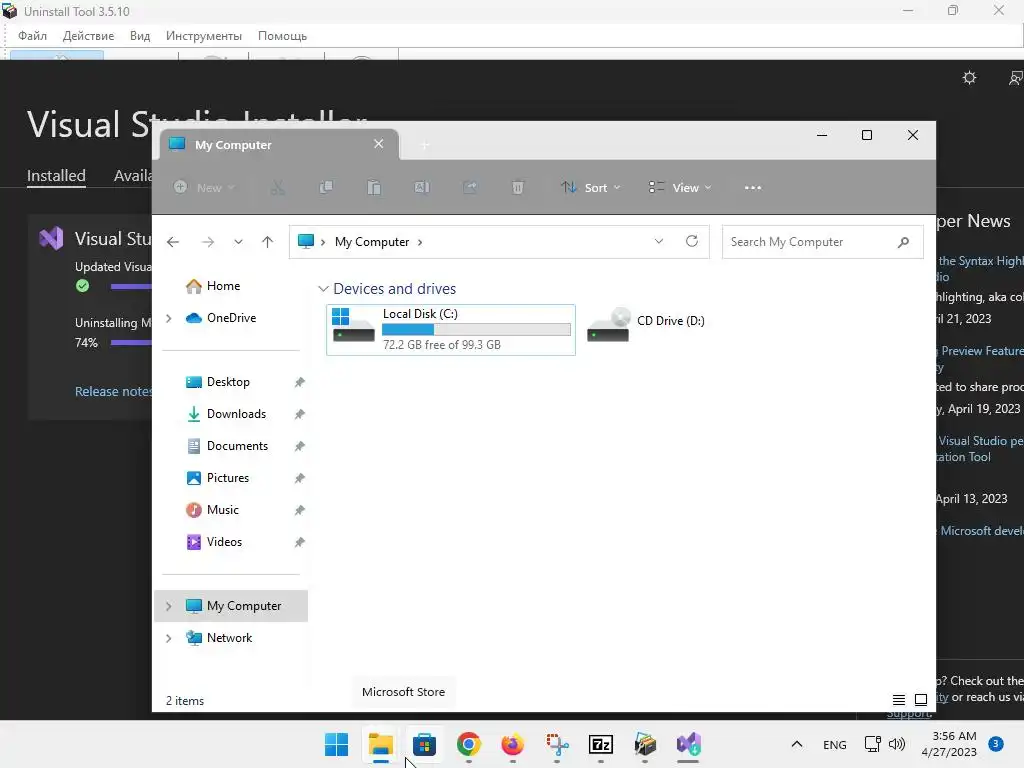Click the ENG language indicator
The image size is (1024, 768).
click(x=835, y=744)
